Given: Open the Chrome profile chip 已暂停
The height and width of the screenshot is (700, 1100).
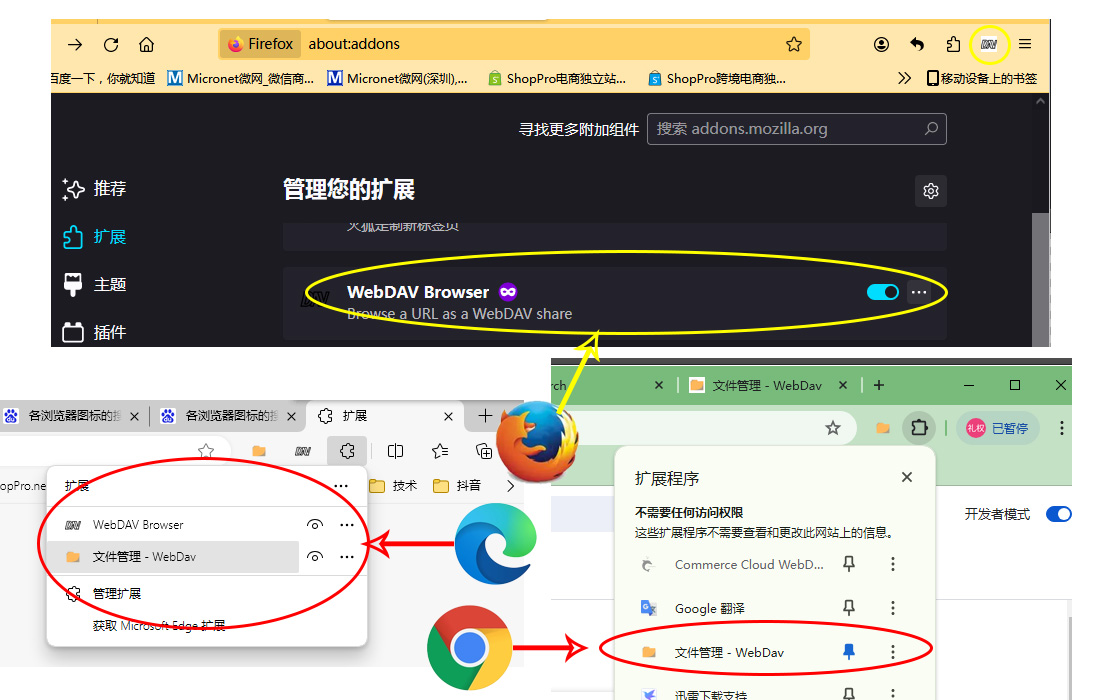Looking at the screenshot, I should [998, 428].
